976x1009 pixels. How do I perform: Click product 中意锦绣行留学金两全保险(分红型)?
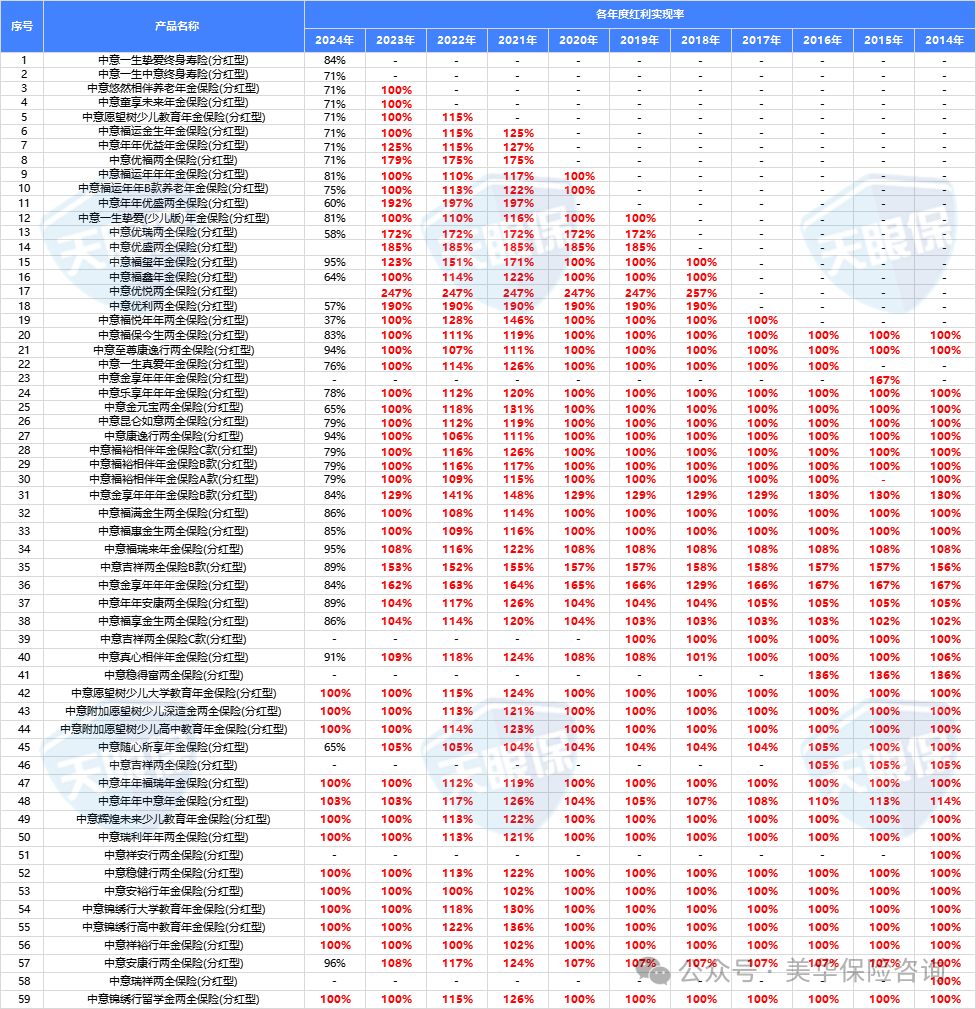174,999
